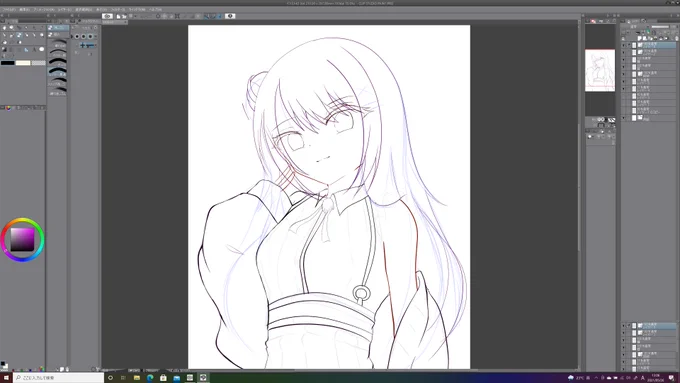Click the New document icon in the command bar
Viewport: 680px width, 383px height.
118,16
